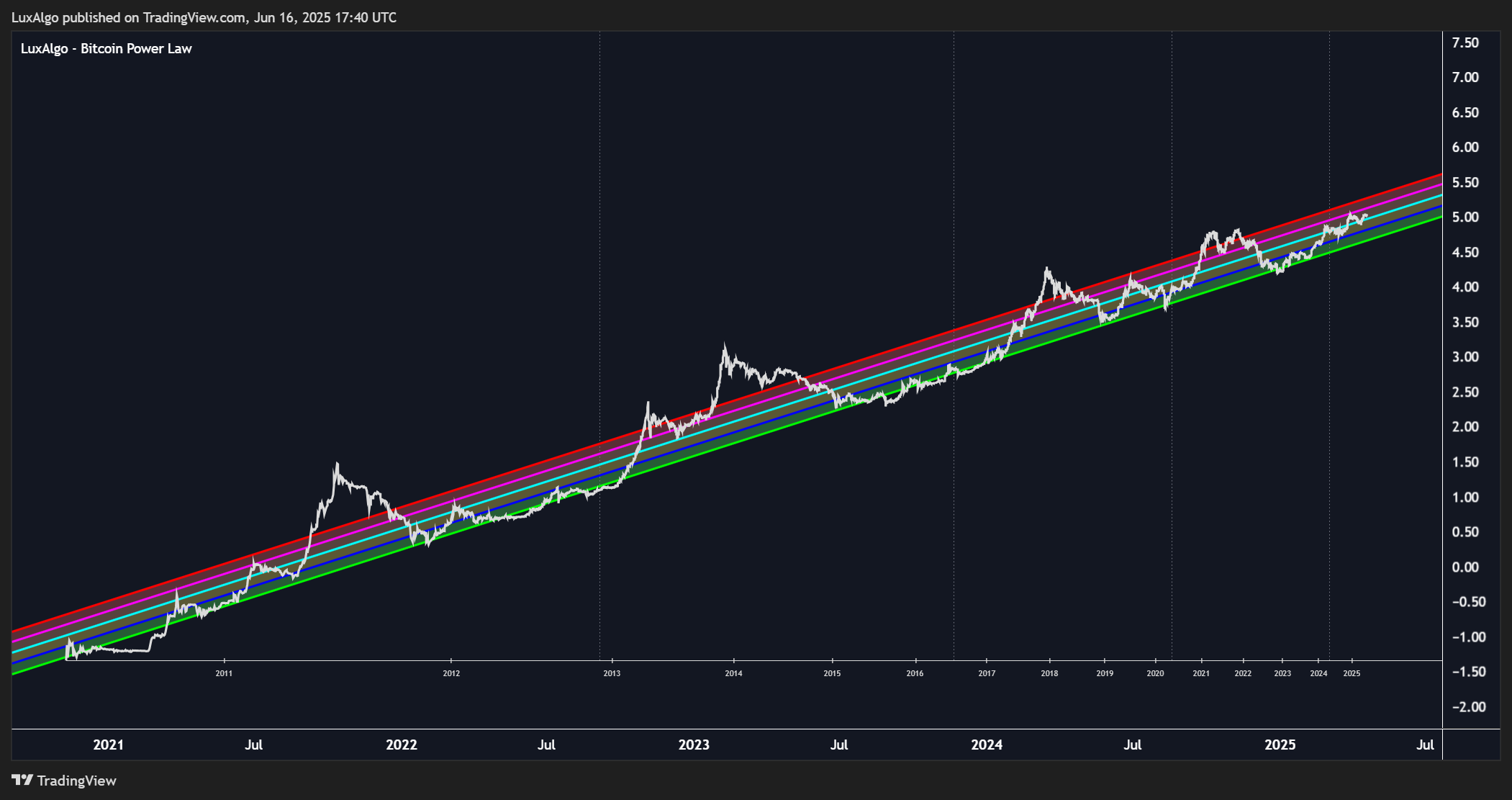Select the 6.50 value on price scale
This screenshot has width=1512, height=800.
(x=1465, y=112)
